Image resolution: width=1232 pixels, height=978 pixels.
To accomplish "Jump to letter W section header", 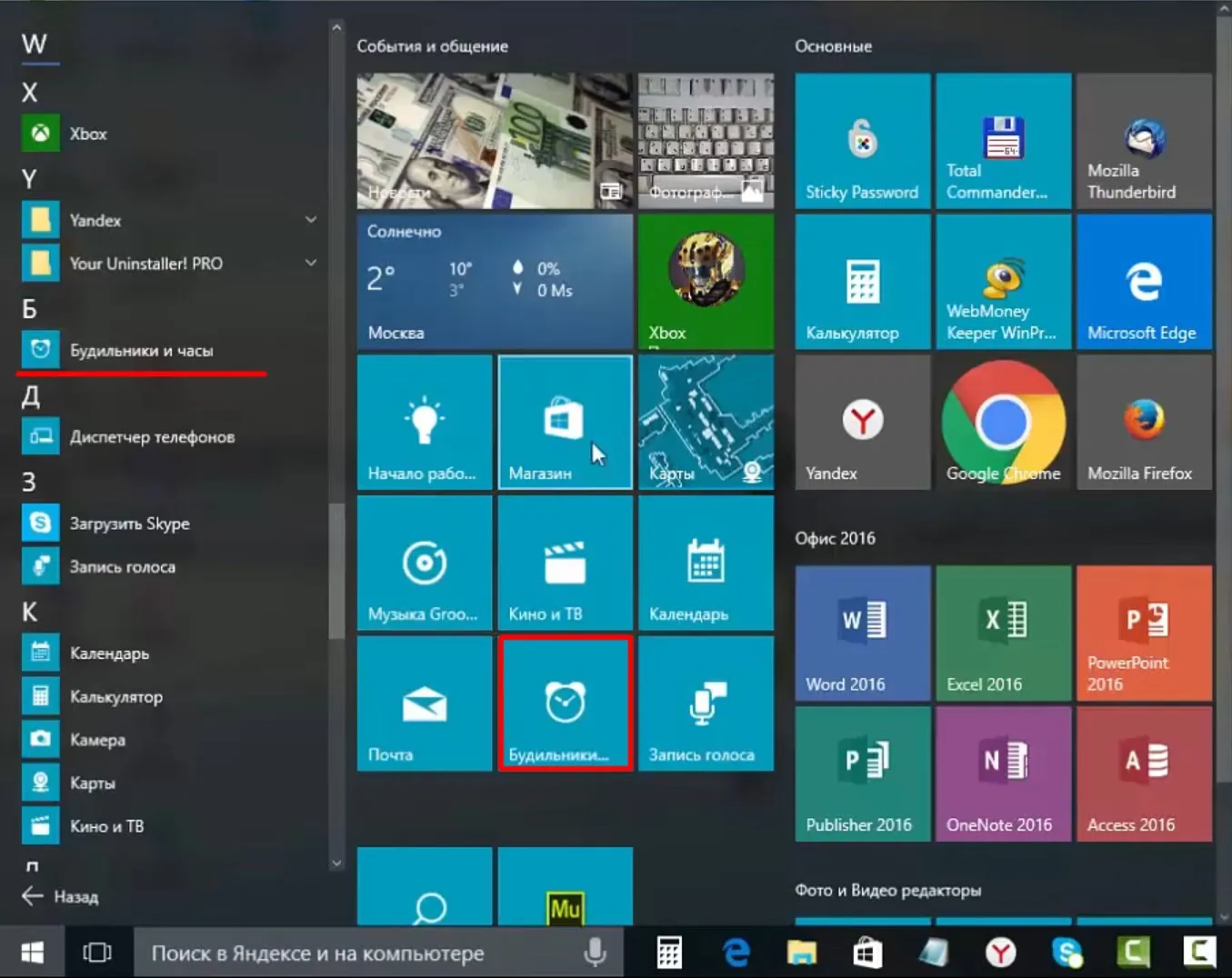I will pos(35,44).
